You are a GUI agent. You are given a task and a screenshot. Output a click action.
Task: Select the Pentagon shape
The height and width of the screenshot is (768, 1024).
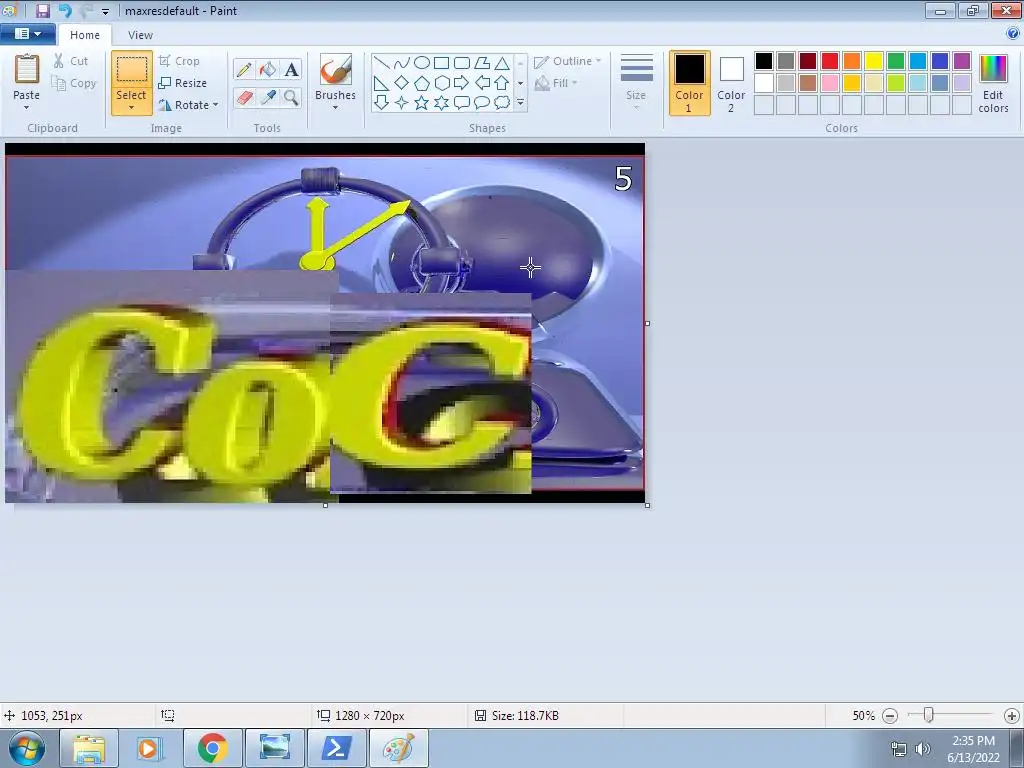tap(422, 83)
